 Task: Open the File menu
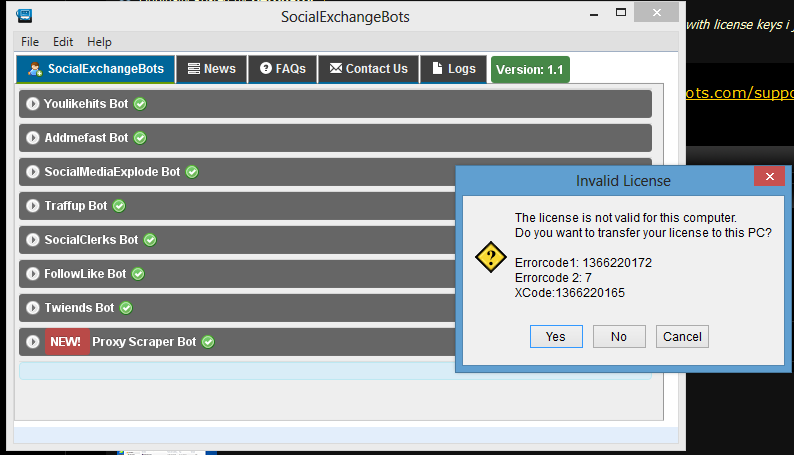(30, 42)
